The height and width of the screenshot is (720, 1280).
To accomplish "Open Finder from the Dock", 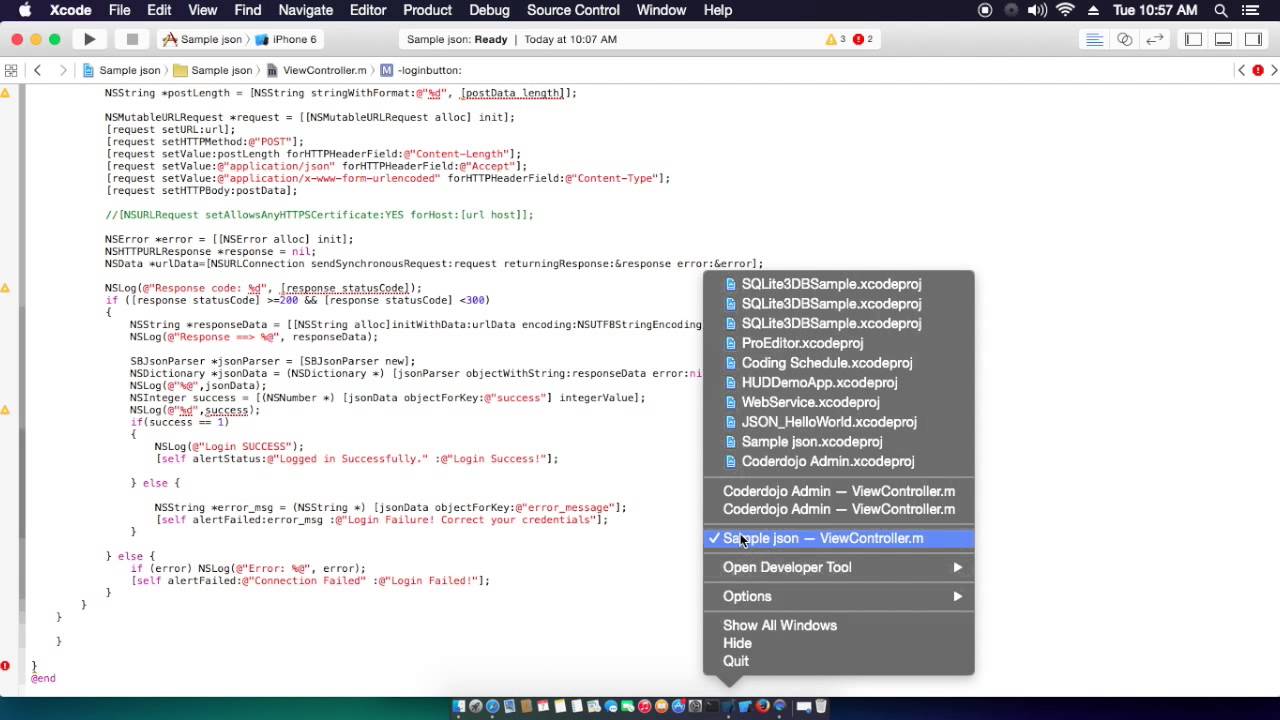I will (459, 707).
